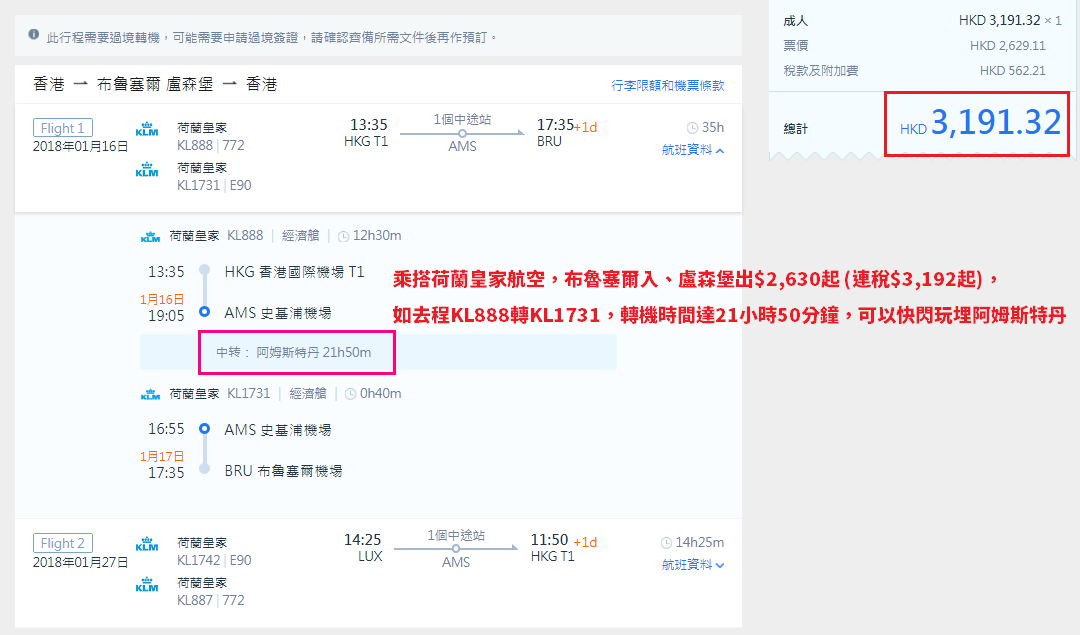Image resolution: width=1080 pixels, height=635 pixels.
Task: Click the KLM logo on the KL888 12h30m segment
Action: tap(150, 236)
